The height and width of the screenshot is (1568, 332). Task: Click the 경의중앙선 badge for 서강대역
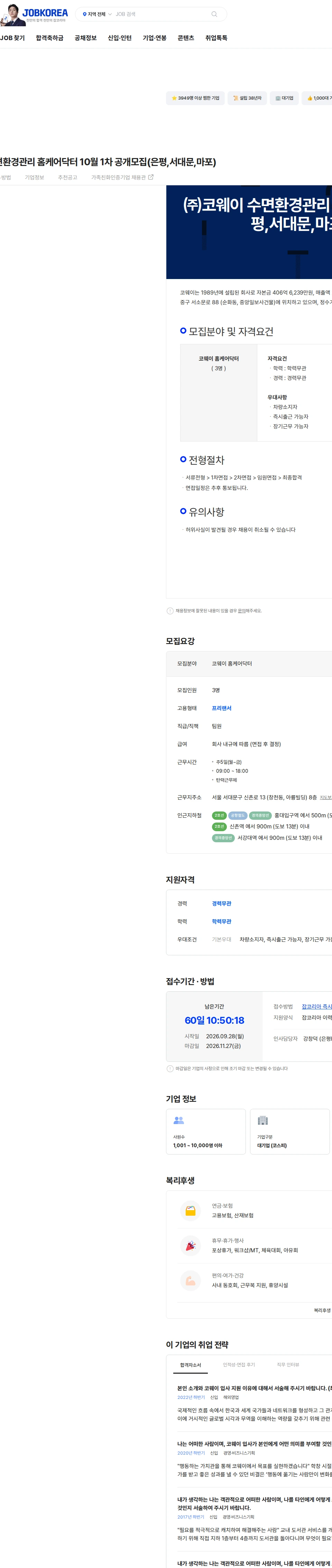point(223,838)
